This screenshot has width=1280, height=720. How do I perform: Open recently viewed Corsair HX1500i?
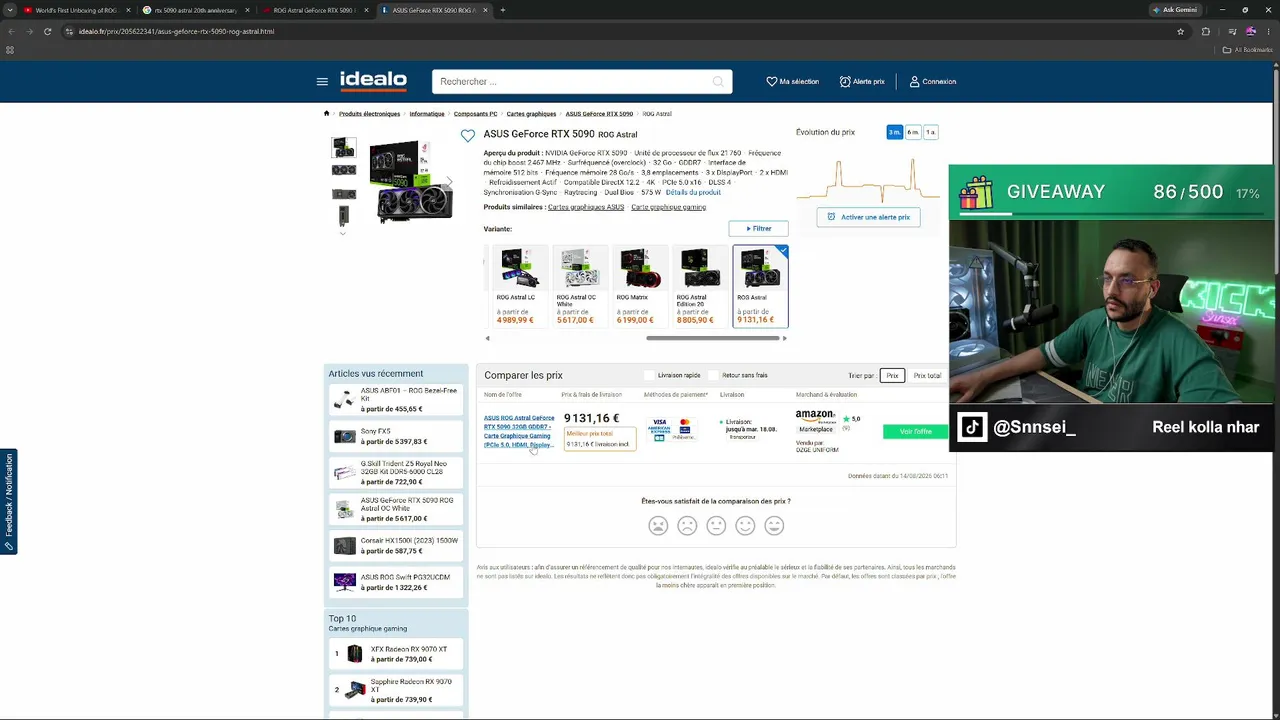point(396,546)
